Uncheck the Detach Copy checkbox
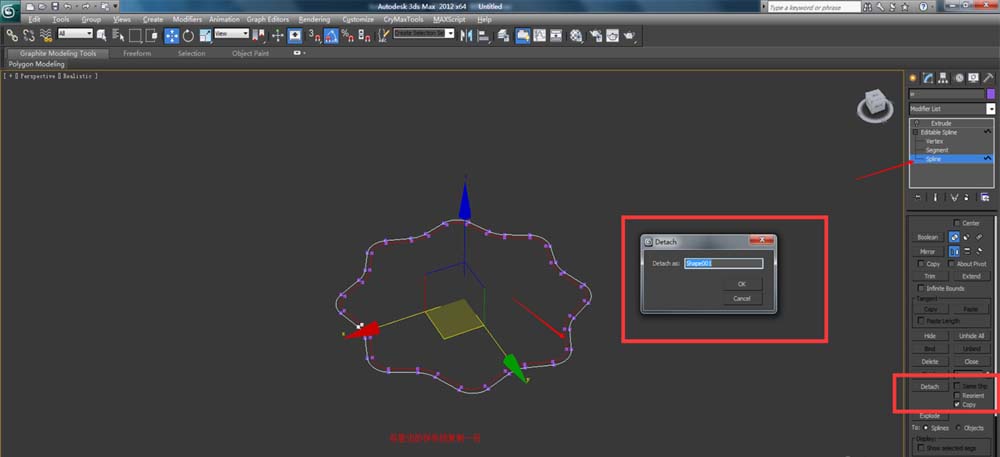The image size is (1000, 457). 957,405
